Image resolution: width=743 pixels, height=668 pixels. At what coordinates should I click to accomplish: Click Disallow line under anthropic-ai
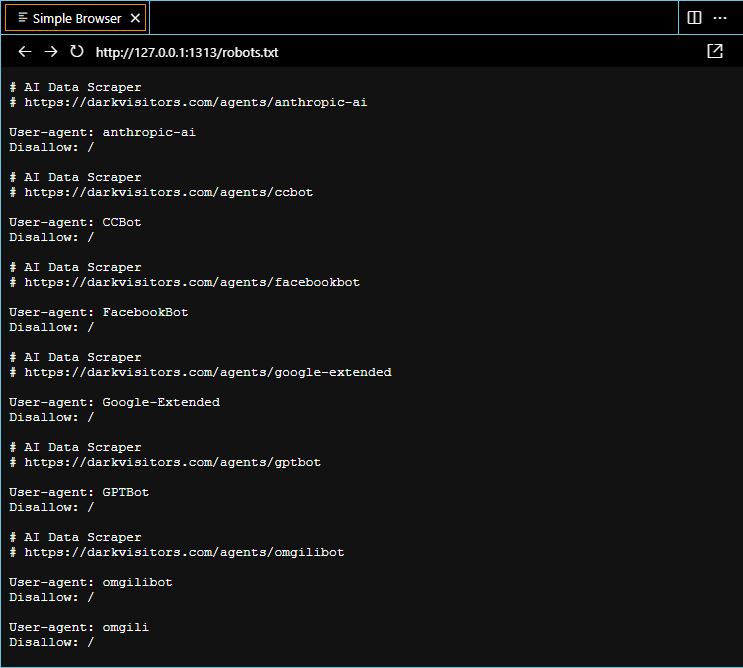coord(52,147)
